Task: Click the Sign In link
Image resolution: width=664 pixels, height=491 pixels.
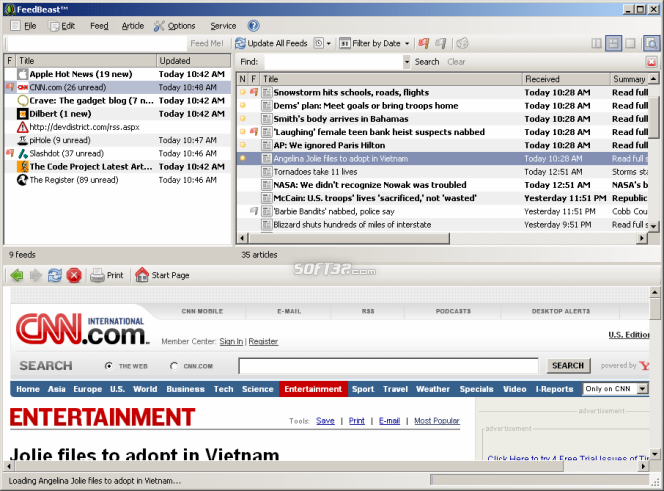Action: coord(231,341)
